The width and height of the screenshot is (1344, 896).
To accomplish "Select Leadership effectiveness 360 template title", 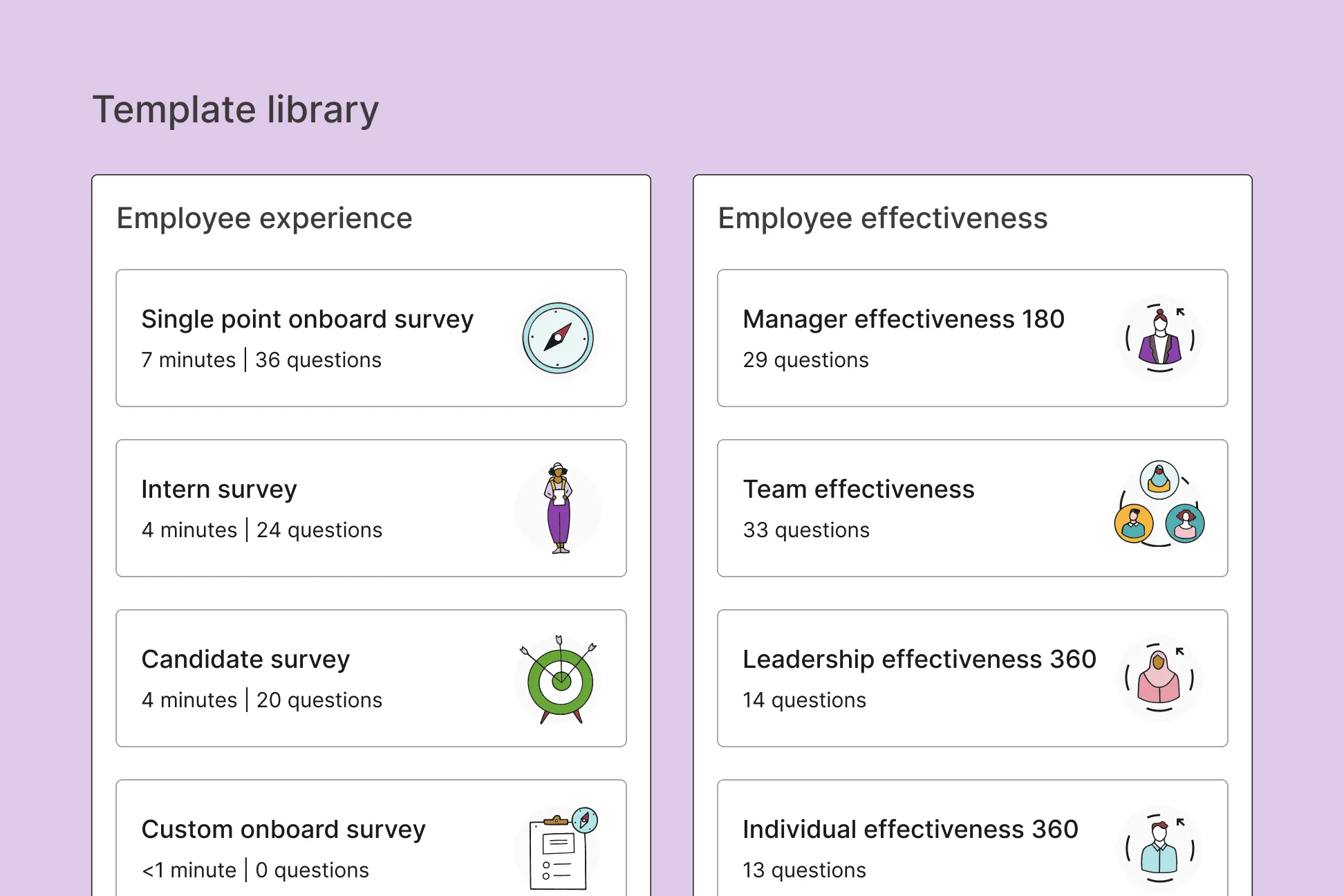I will click(x=919, y=660).
